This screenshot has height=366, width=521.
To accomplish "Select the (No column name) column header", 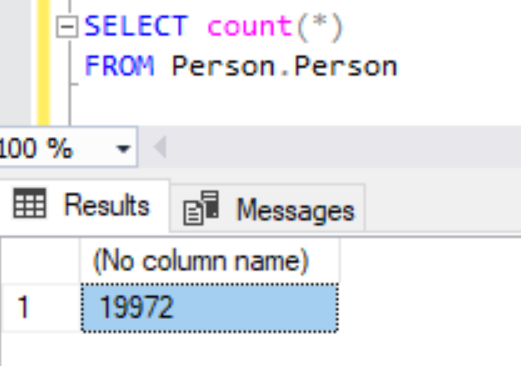I will (x=210, y=261).
